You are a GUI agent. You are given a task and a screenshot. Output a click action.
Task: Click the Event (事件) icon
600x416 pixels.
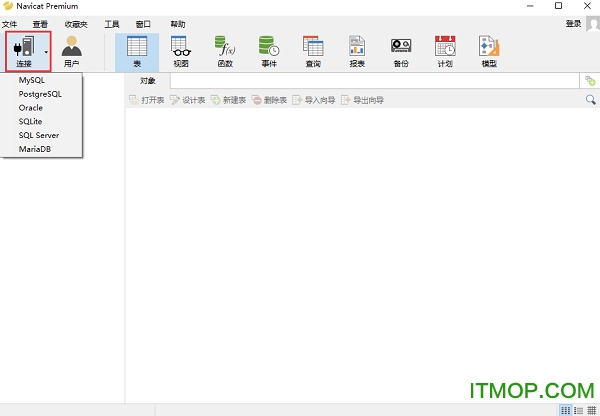pyautogui.click(x=269, y=50)
